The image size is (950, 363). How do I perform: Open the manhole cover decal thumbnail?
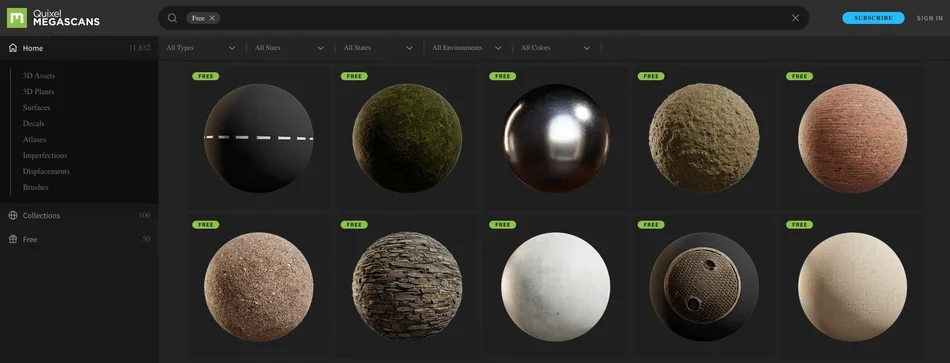[x=704, y=287]
